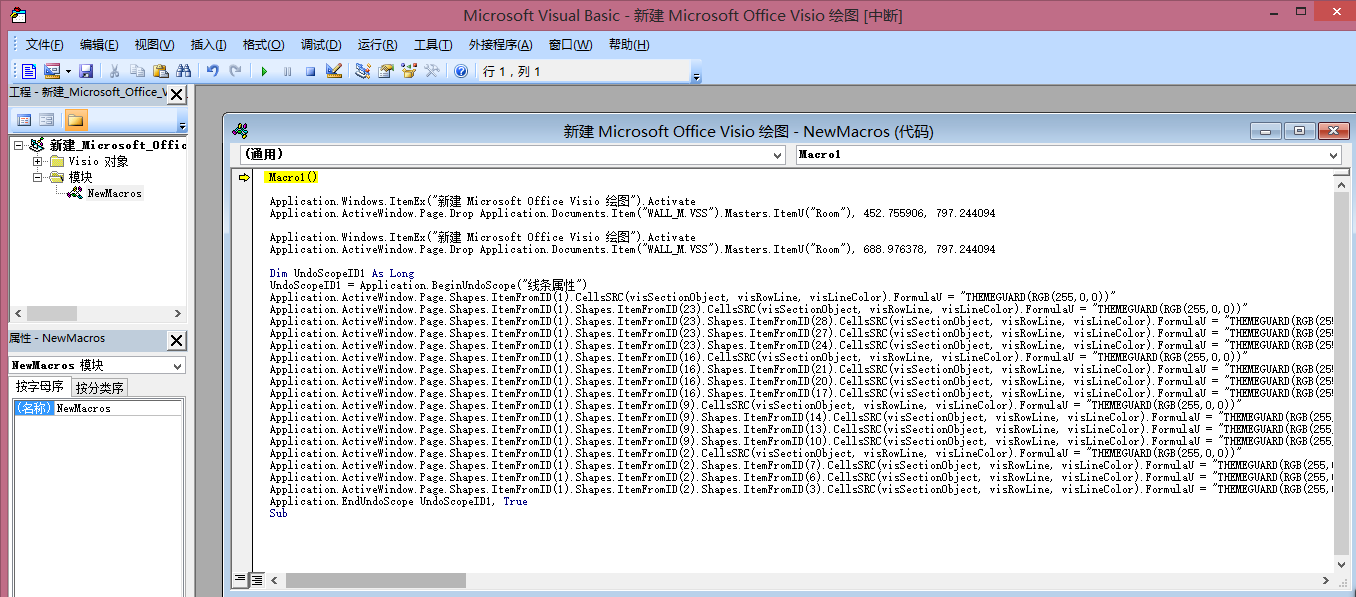
Task: Open the Toolbox toolbar icon
Action: click(x=432, y=71)
